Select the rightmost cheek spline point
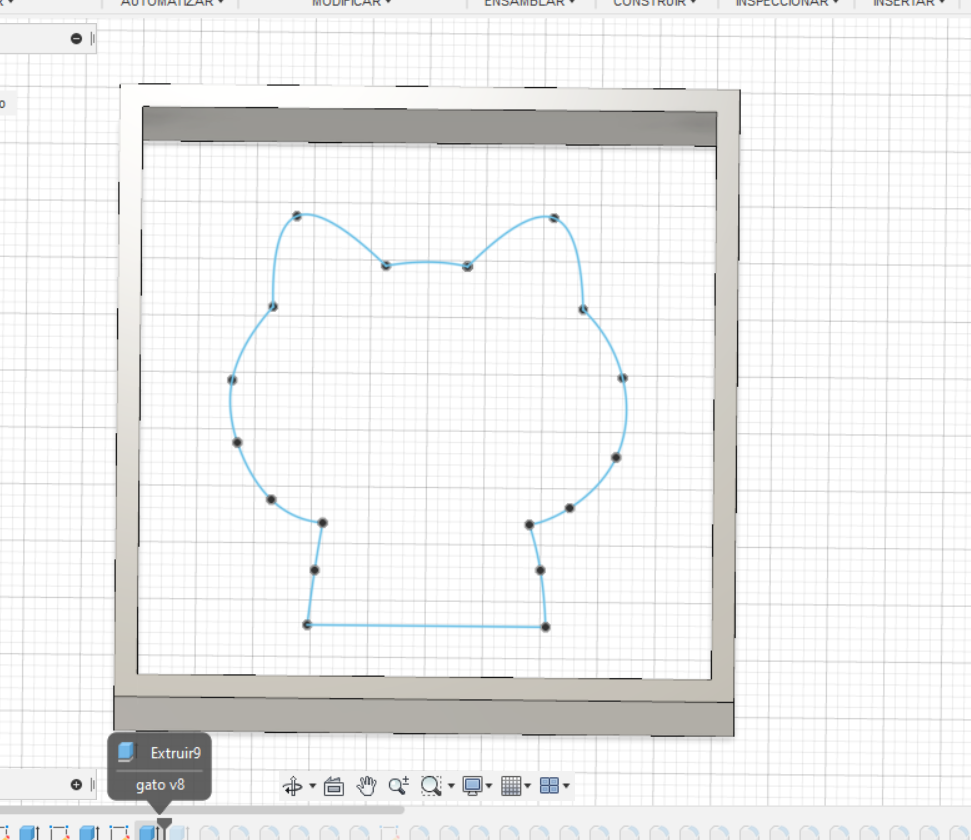 [x=622, y=377]
